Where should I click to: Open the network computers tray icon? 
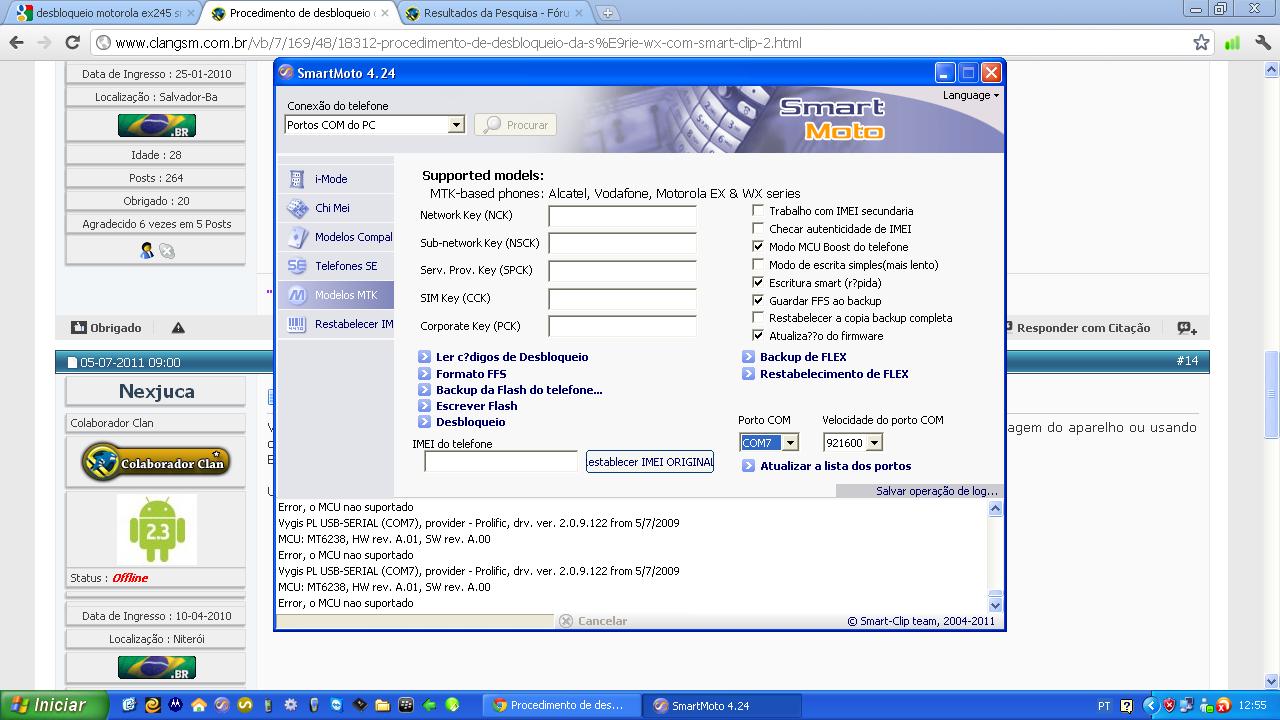pos(1187,705)
